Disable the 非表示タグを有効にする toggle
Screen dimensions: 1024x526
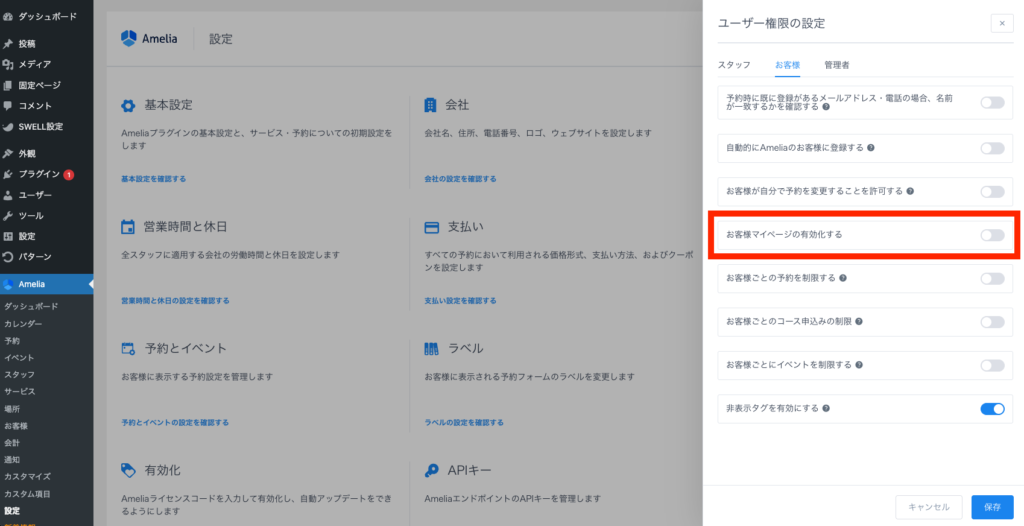point(991,408)
